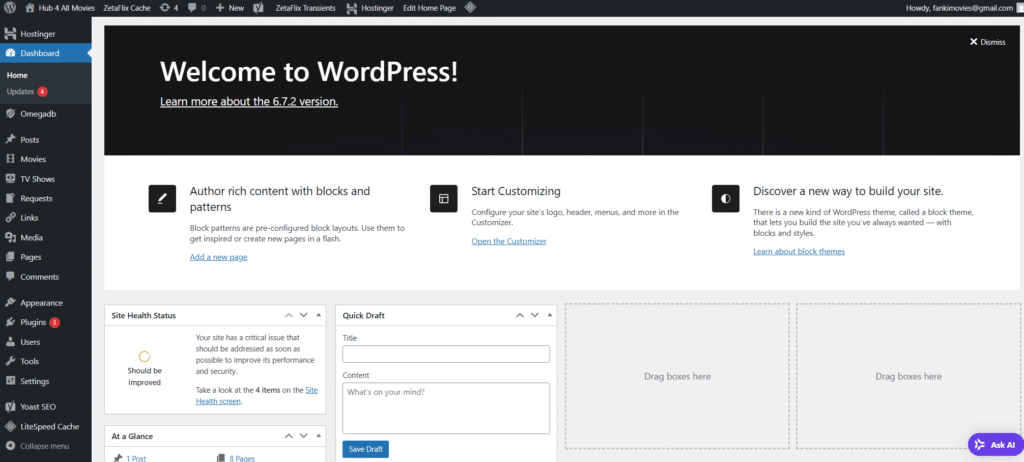
Task: Click the pencil icon beside Author rich content
Action: click(162, 199)
